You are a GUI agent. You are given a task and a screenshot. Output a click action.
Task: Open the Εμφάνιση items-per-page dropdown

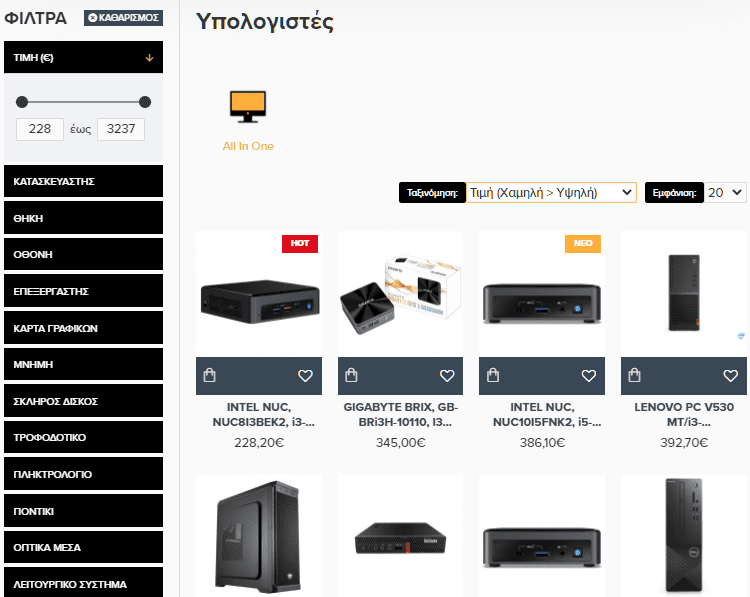[x=725, y=192]
